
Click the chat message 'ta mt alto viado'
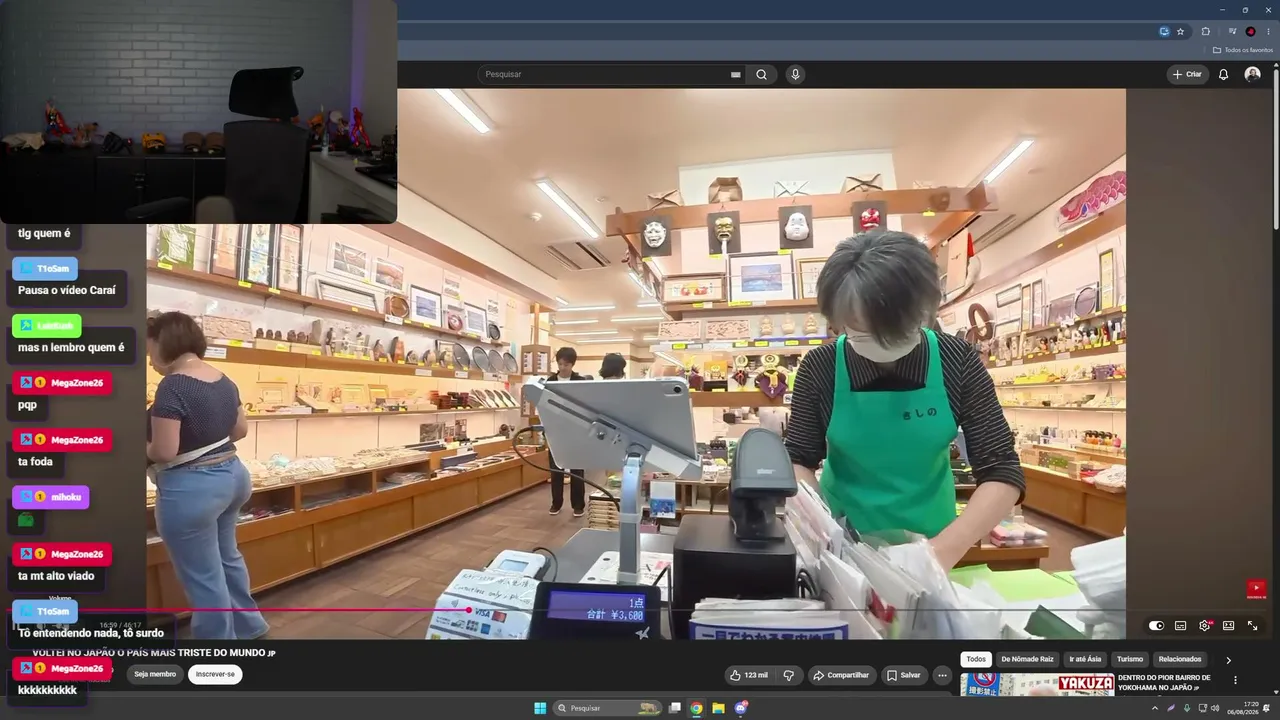click(56, 576)
